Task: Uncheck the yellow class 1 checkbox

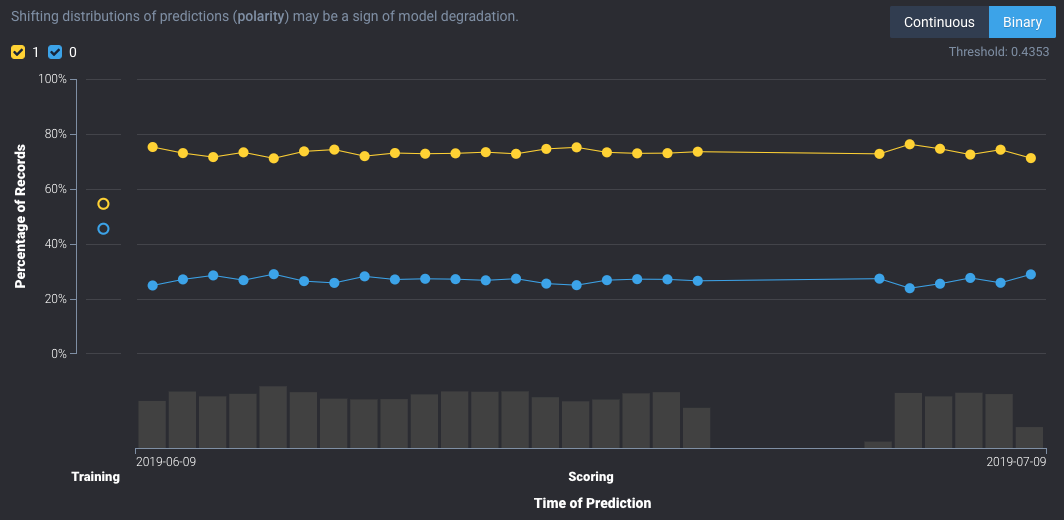Action: tap(18, 52)
